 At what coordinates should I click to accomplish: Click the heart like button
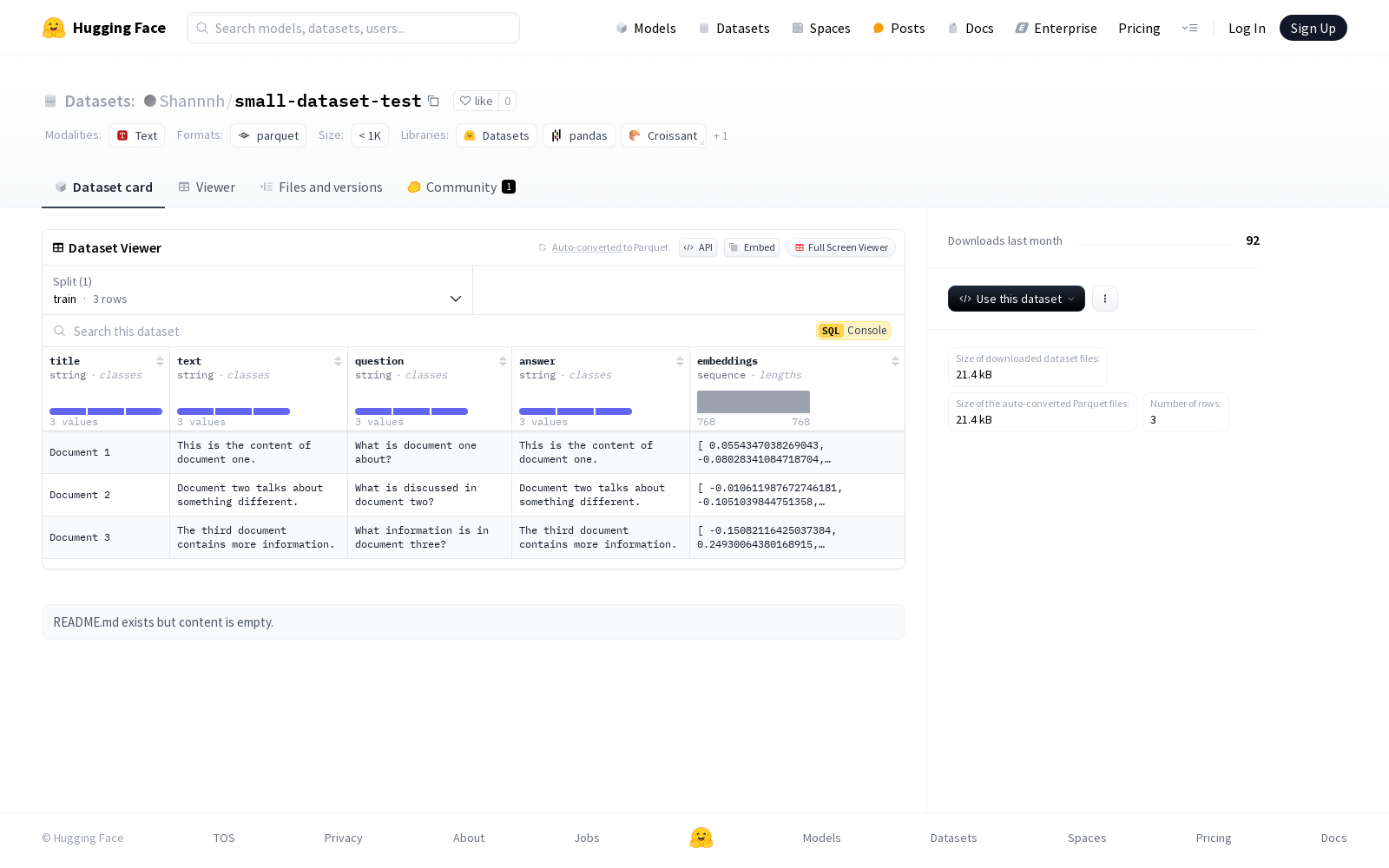(476, 101)
